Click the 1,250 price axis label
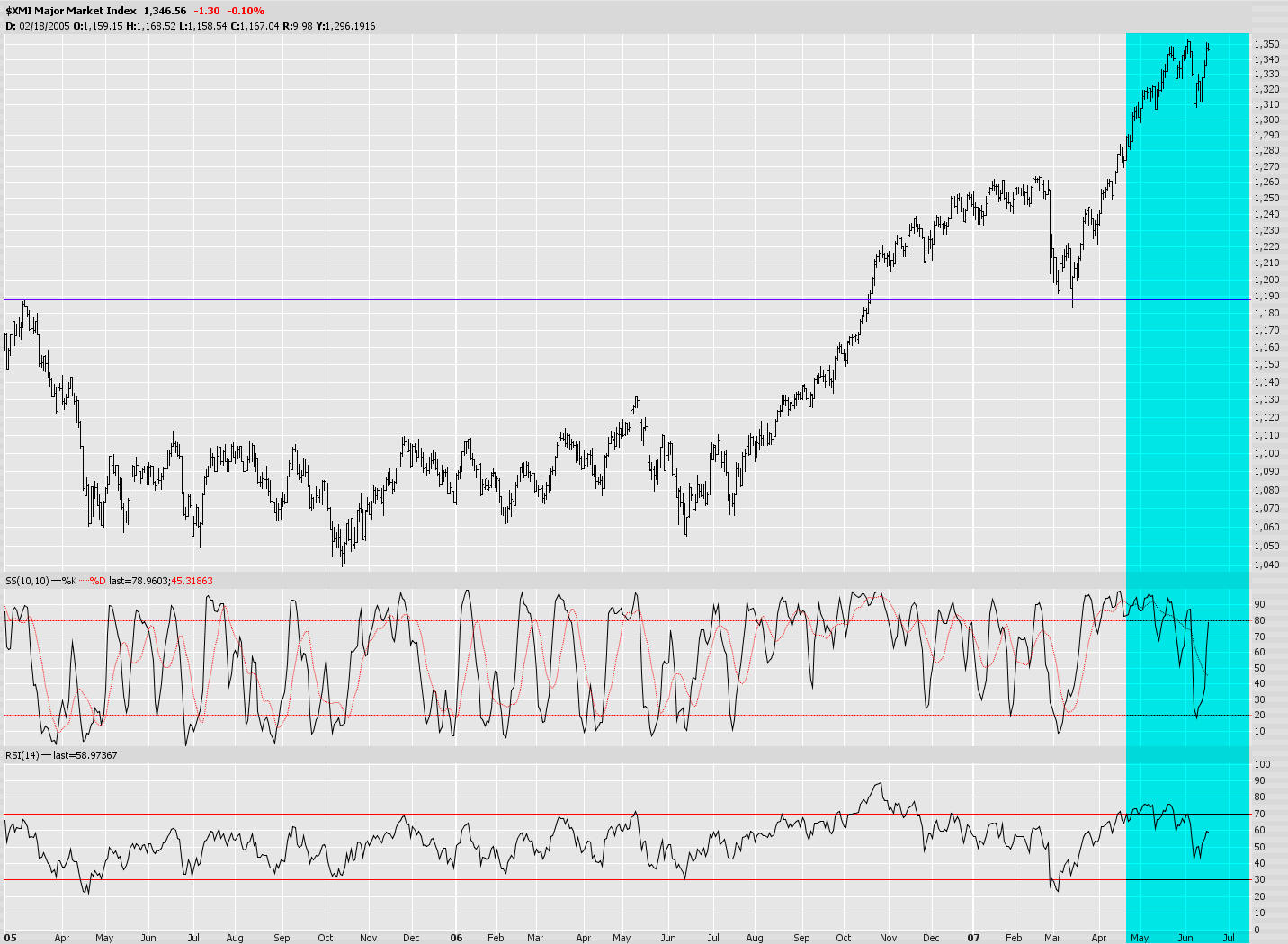Screen dimensions: 1288x944 [1266, 198]
